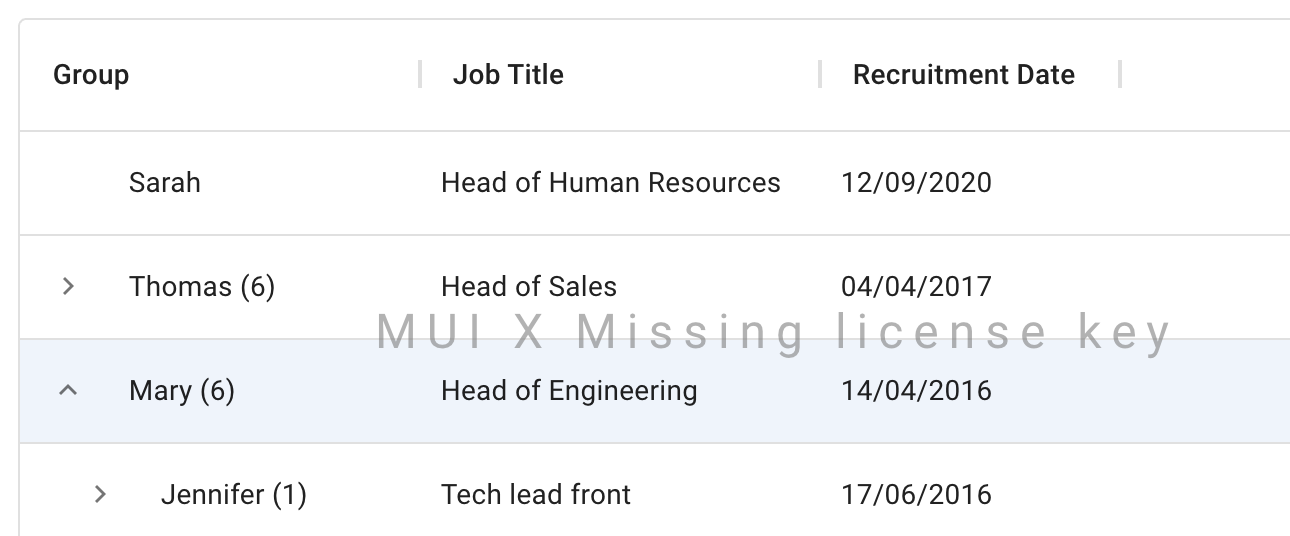
Task: Select the Mary (6) name cell
Action: 182,391
